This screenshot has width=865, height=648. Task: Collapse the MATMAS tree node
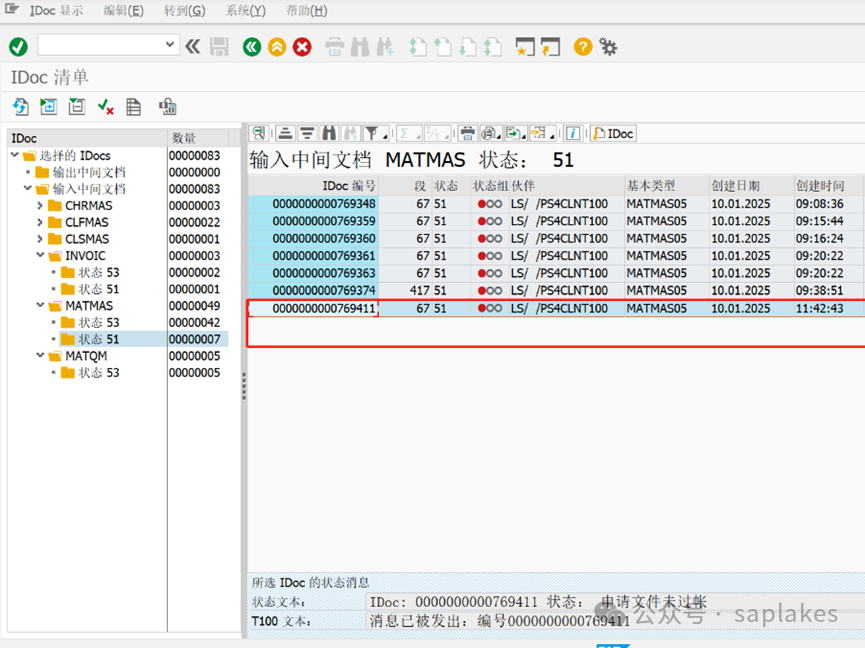point(40,306)
